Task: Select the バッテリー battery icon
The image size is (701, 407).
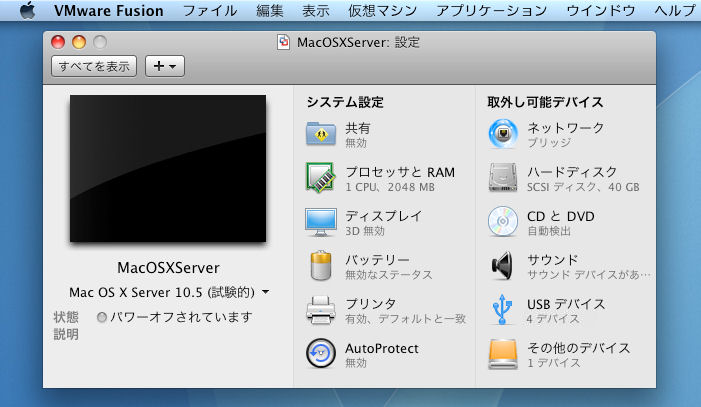Action: 320,265
